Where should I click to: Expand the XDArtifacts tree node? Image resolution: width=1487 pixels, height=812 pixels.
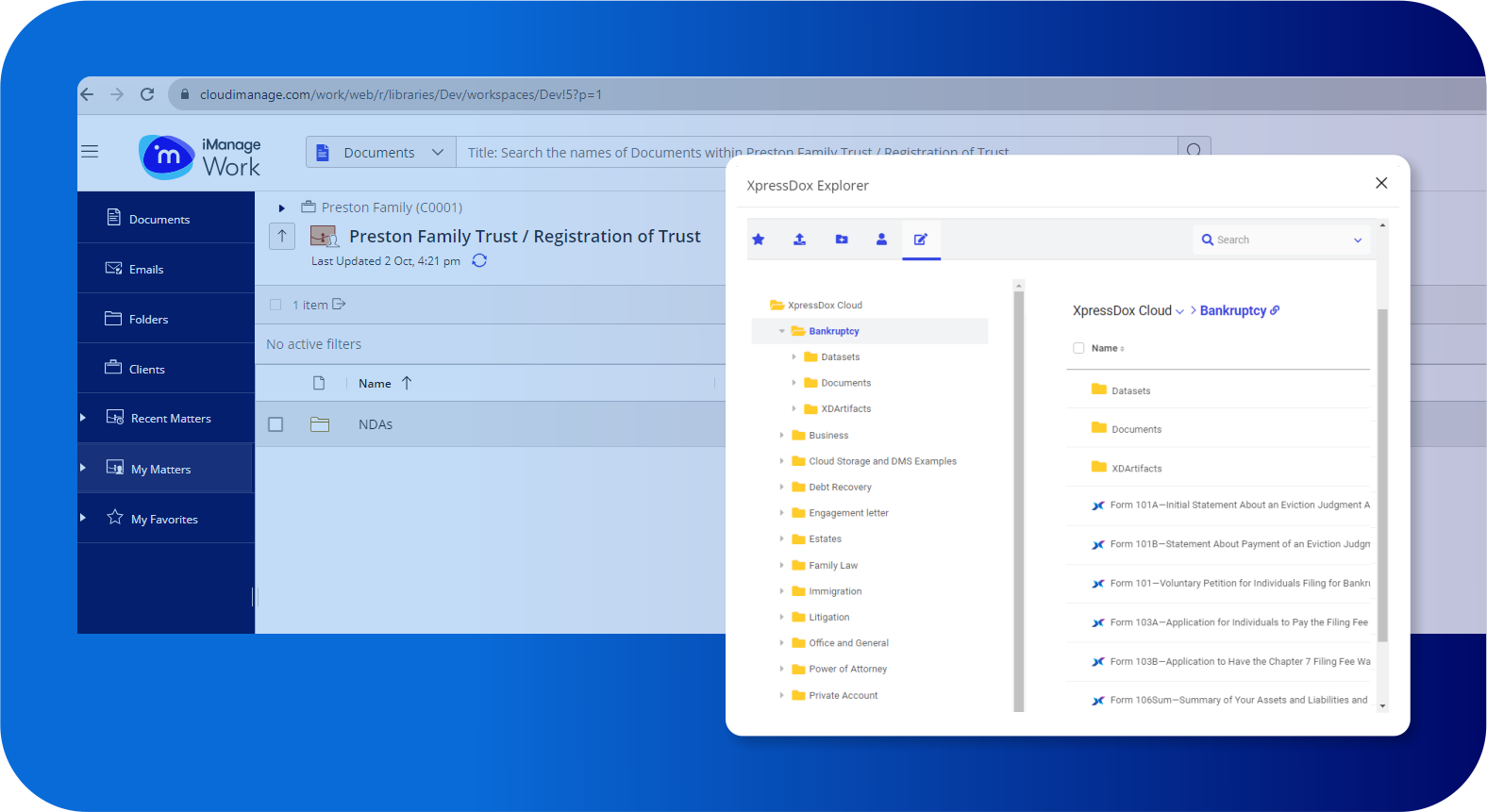(x=794, y=409)
